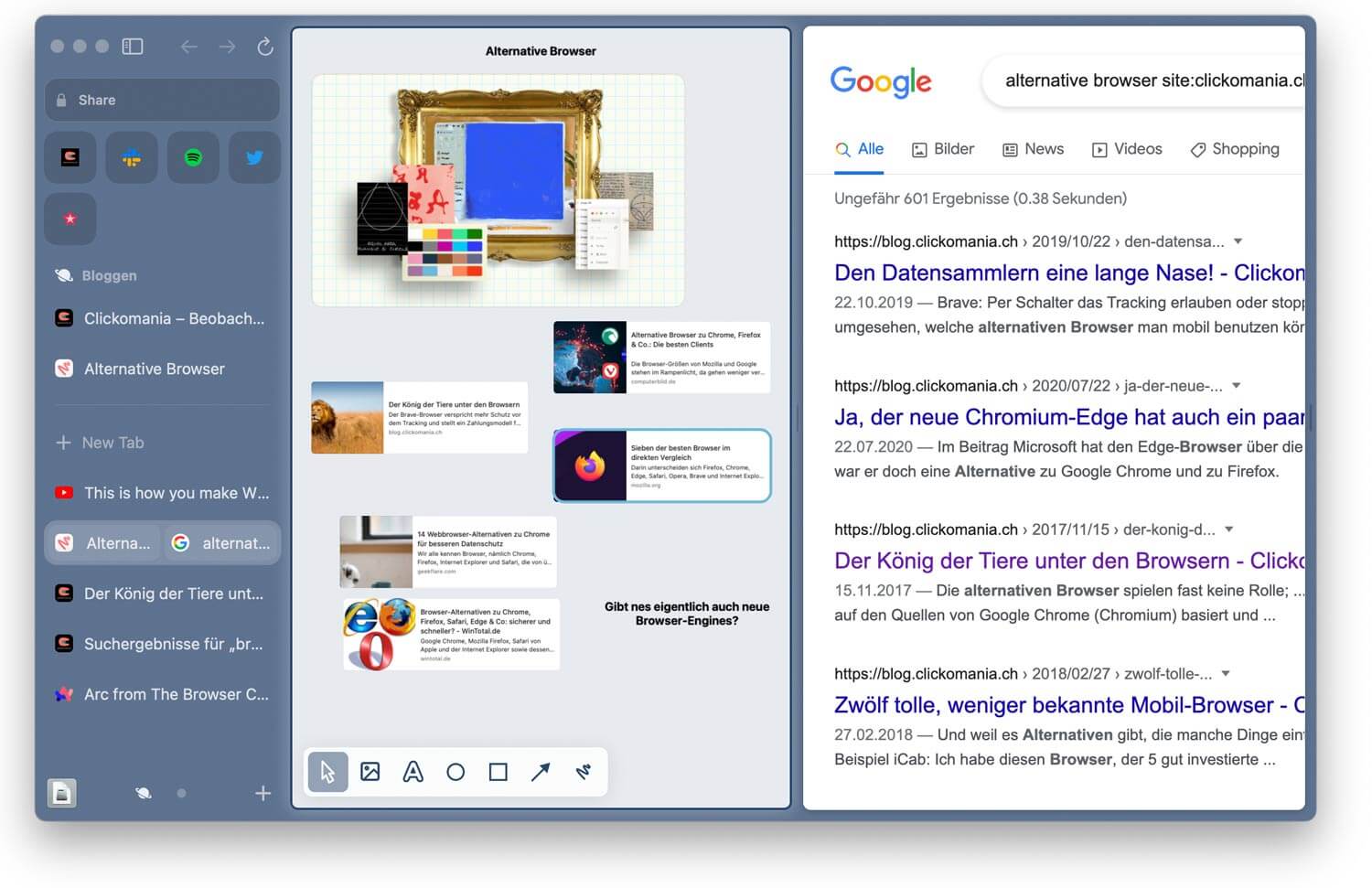This screenshot has height=888, width=1372.
Task: Switch to the Videos search tab
Action: 1127,149
